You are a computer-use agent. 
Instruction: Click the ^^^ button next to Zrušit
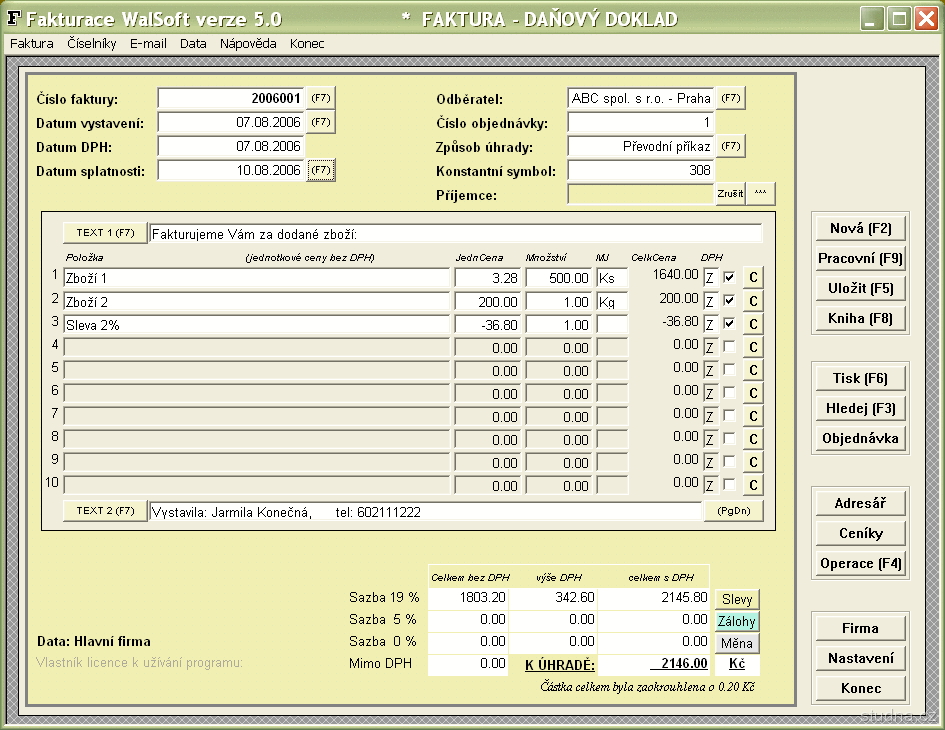click(760, 194)
